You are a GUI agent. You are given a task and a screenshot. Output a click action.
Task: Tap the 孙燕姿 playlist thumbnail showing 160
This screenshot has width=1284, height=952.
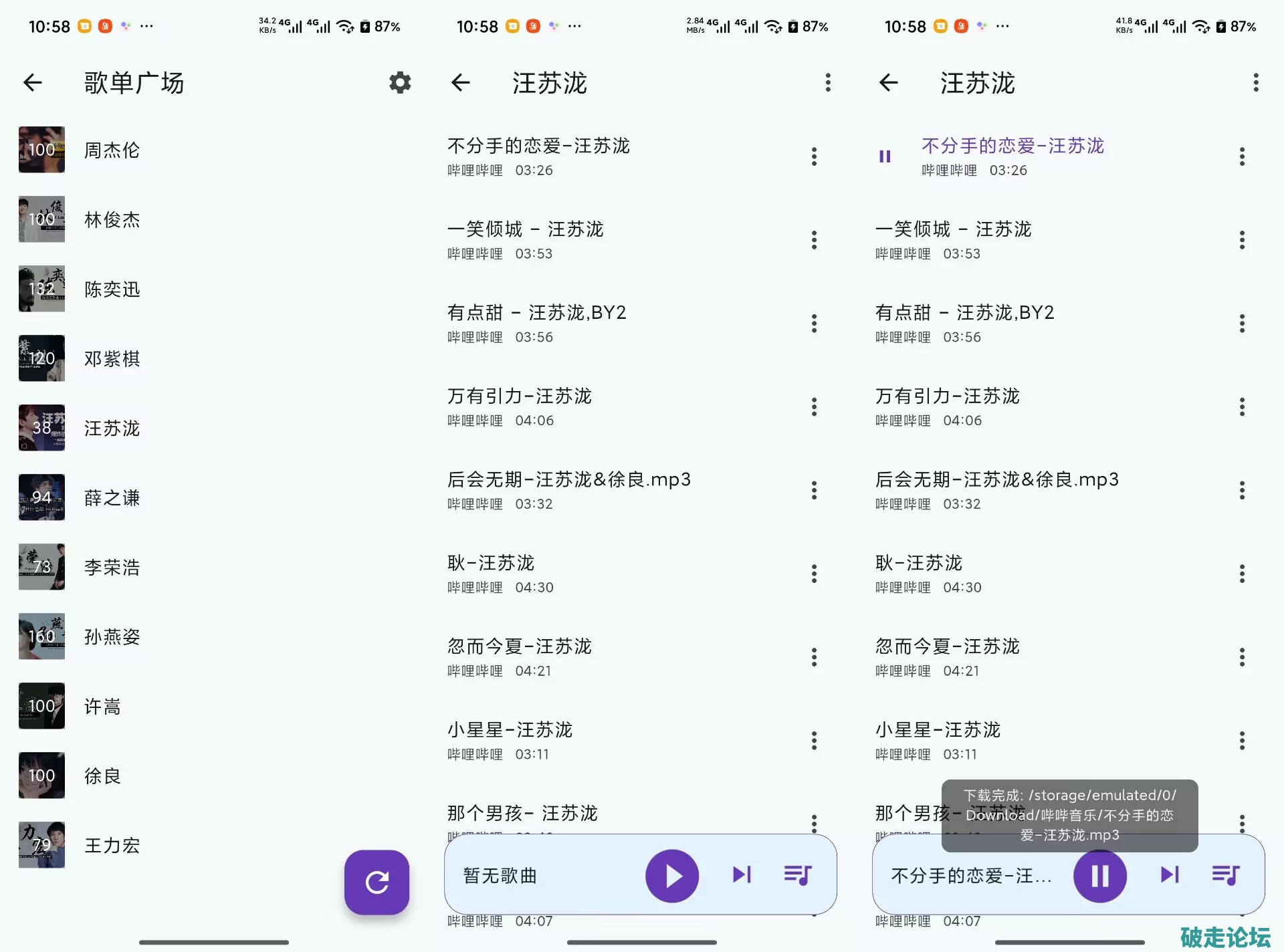click(41, 636)
